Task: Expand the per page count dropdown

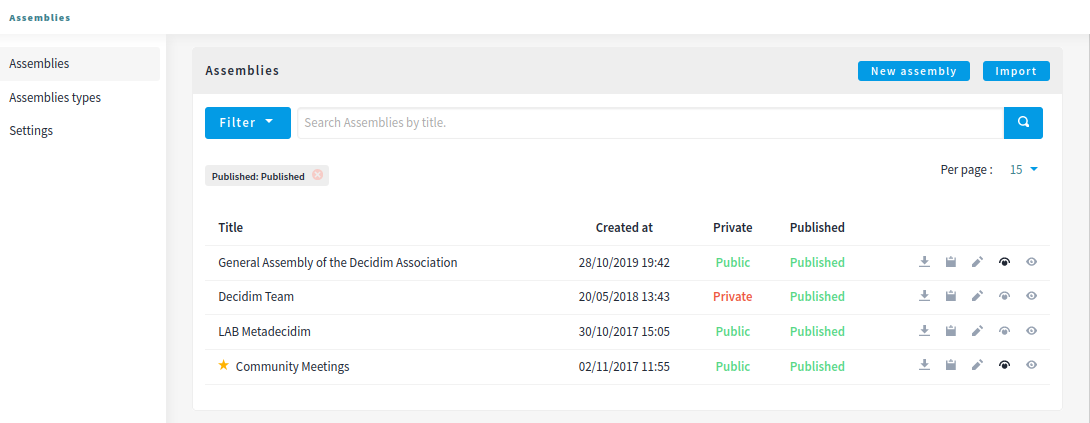Action: click(1024, 170)
